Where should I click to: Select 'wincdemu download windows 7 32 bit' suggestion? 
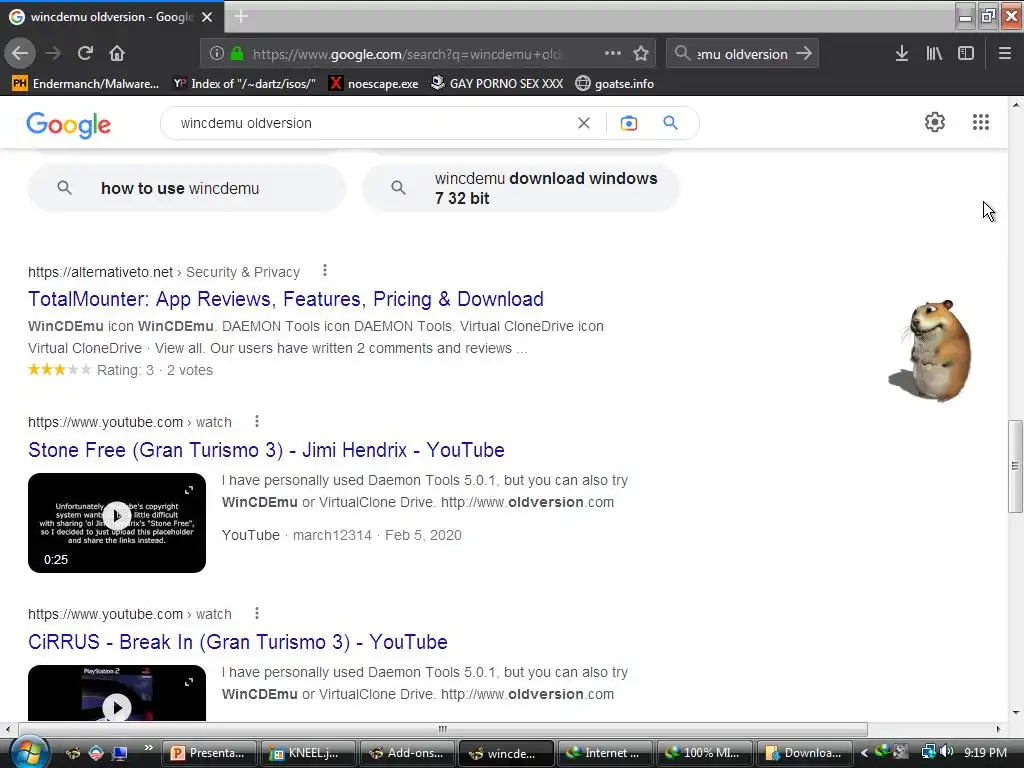[521, 188]
